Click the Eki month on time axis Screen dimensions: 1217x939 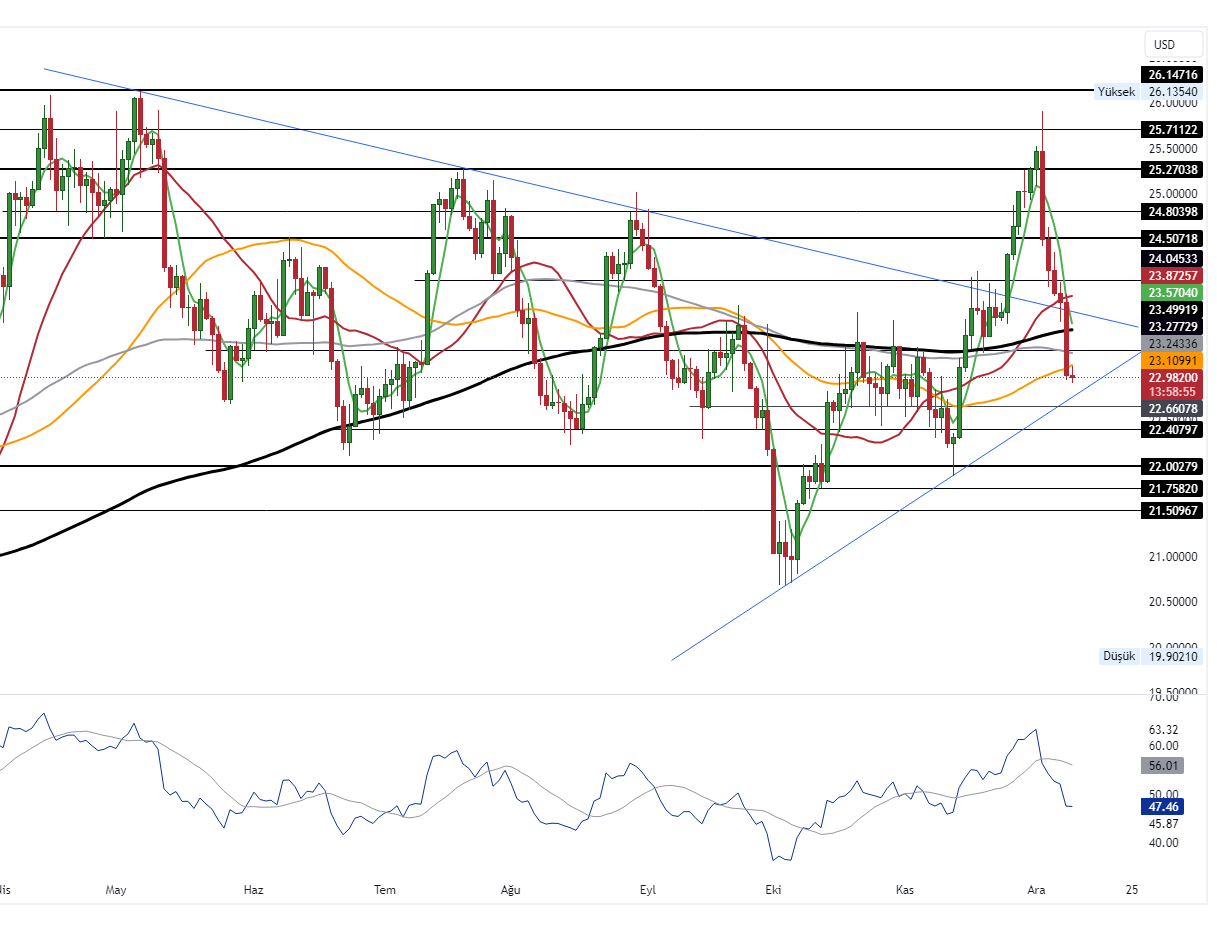[773, 889]
